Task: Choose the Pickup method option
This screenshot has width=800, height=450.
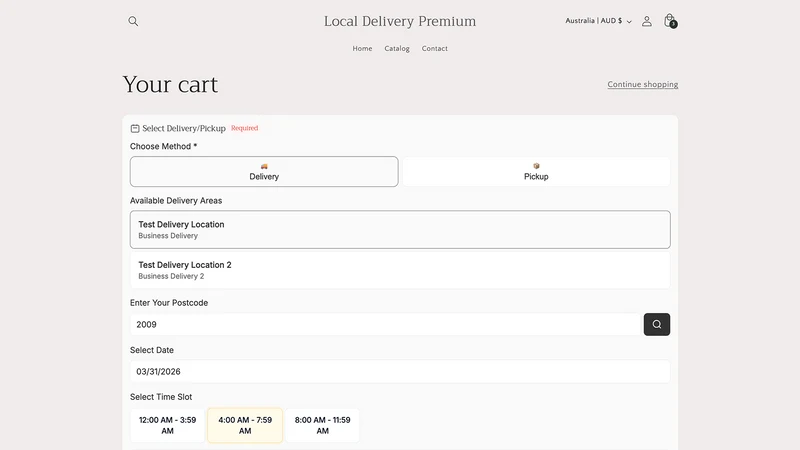Action: [536, 171]
